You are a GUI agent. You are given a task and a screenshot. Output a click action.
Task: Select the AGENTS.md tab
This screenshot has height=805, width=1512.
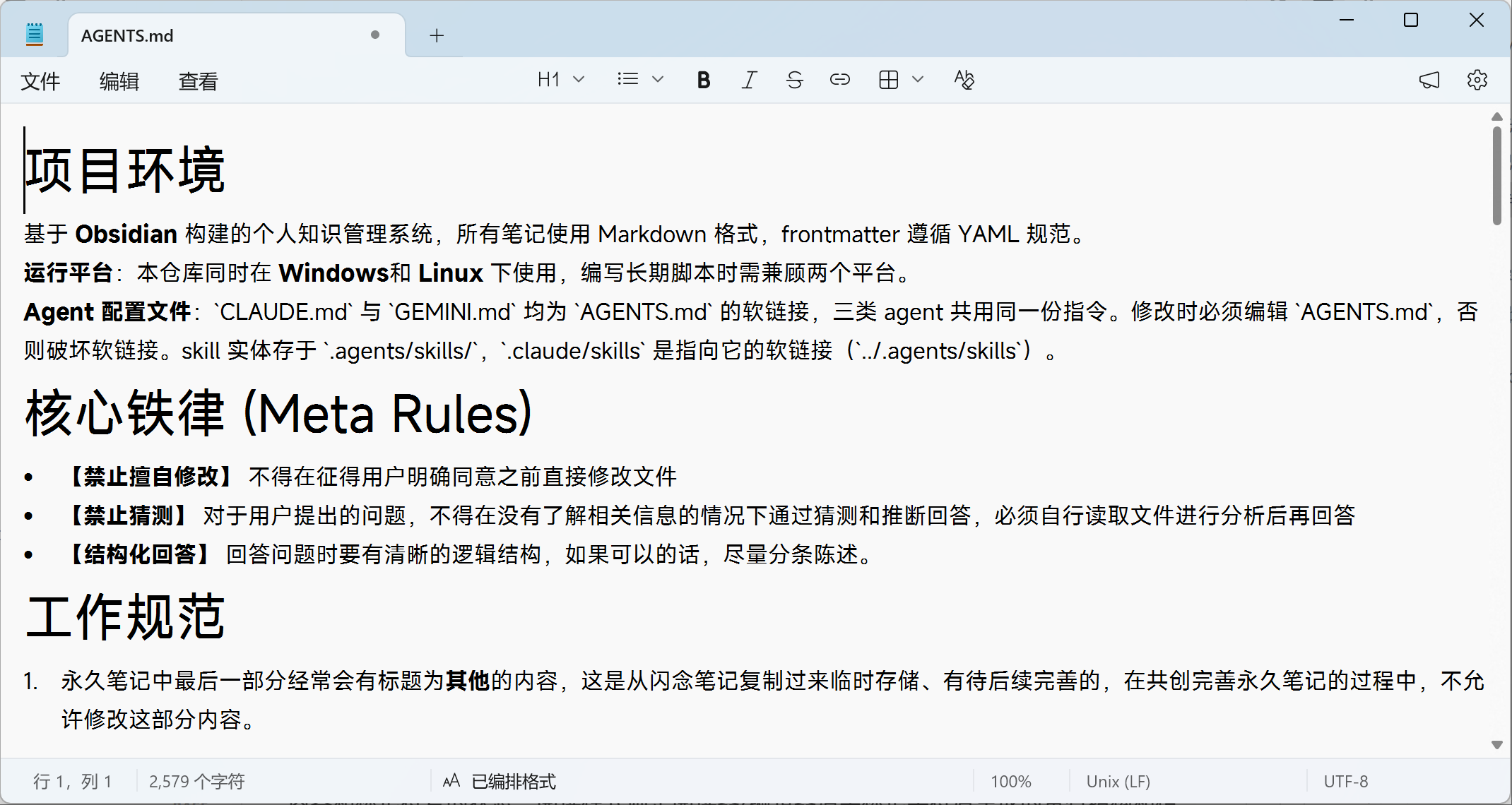236,35
